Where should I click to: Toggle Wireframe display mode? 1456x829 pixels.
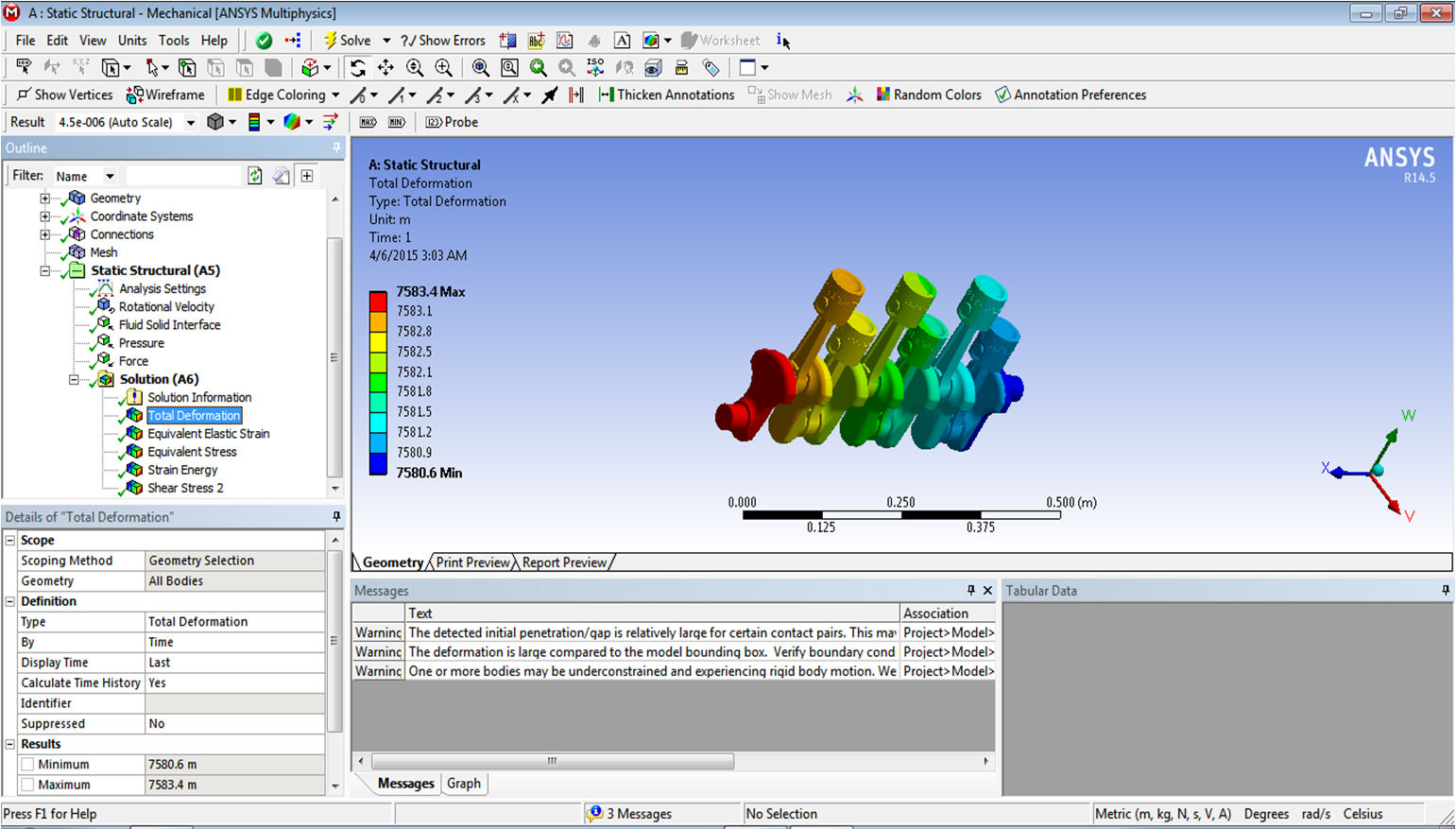(x=165, y=95)
